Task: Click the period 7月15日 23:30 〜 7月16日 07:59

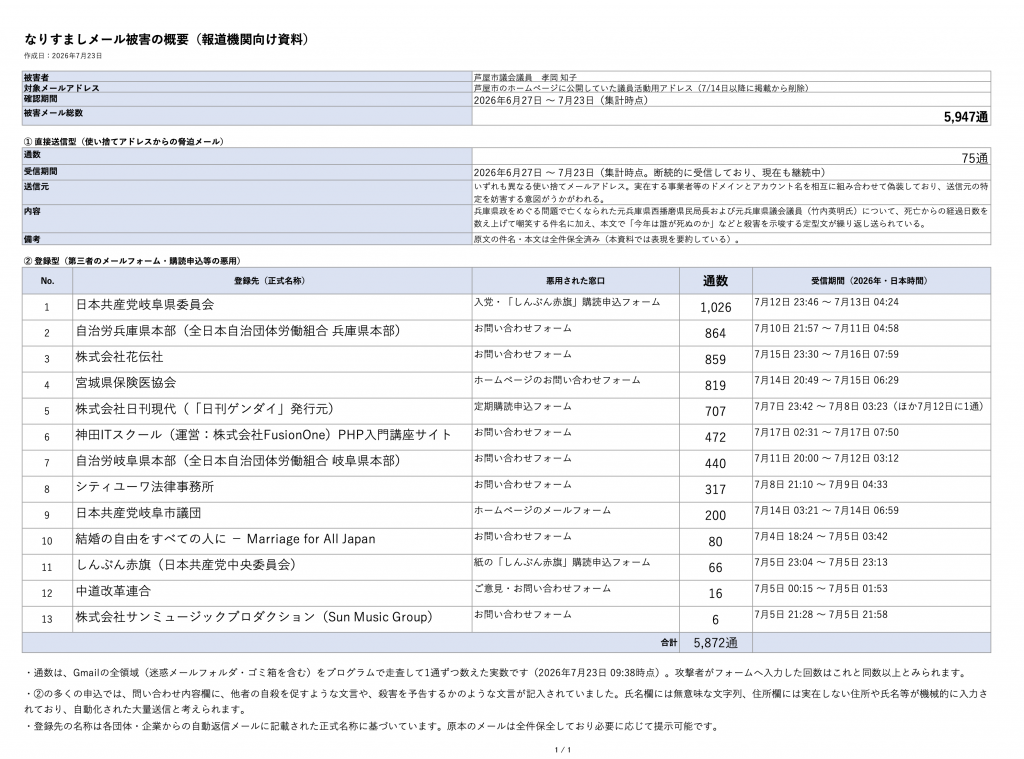Action: point(826,354)
